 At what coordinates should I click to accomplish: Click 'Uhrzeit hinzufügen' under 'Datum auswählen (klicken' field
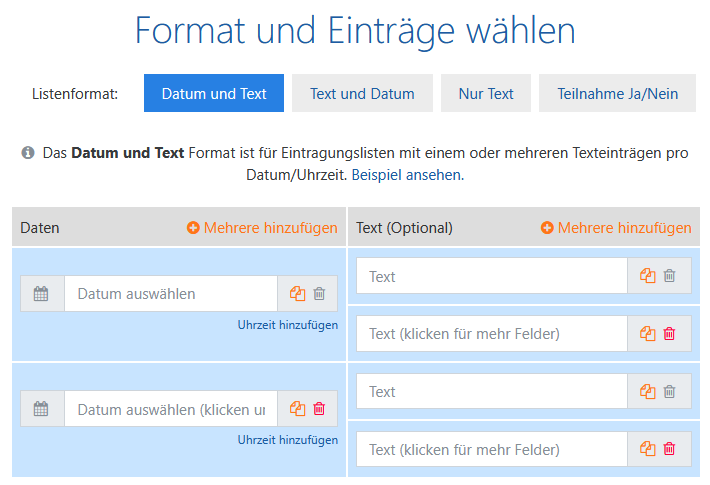tap(288, 440)
